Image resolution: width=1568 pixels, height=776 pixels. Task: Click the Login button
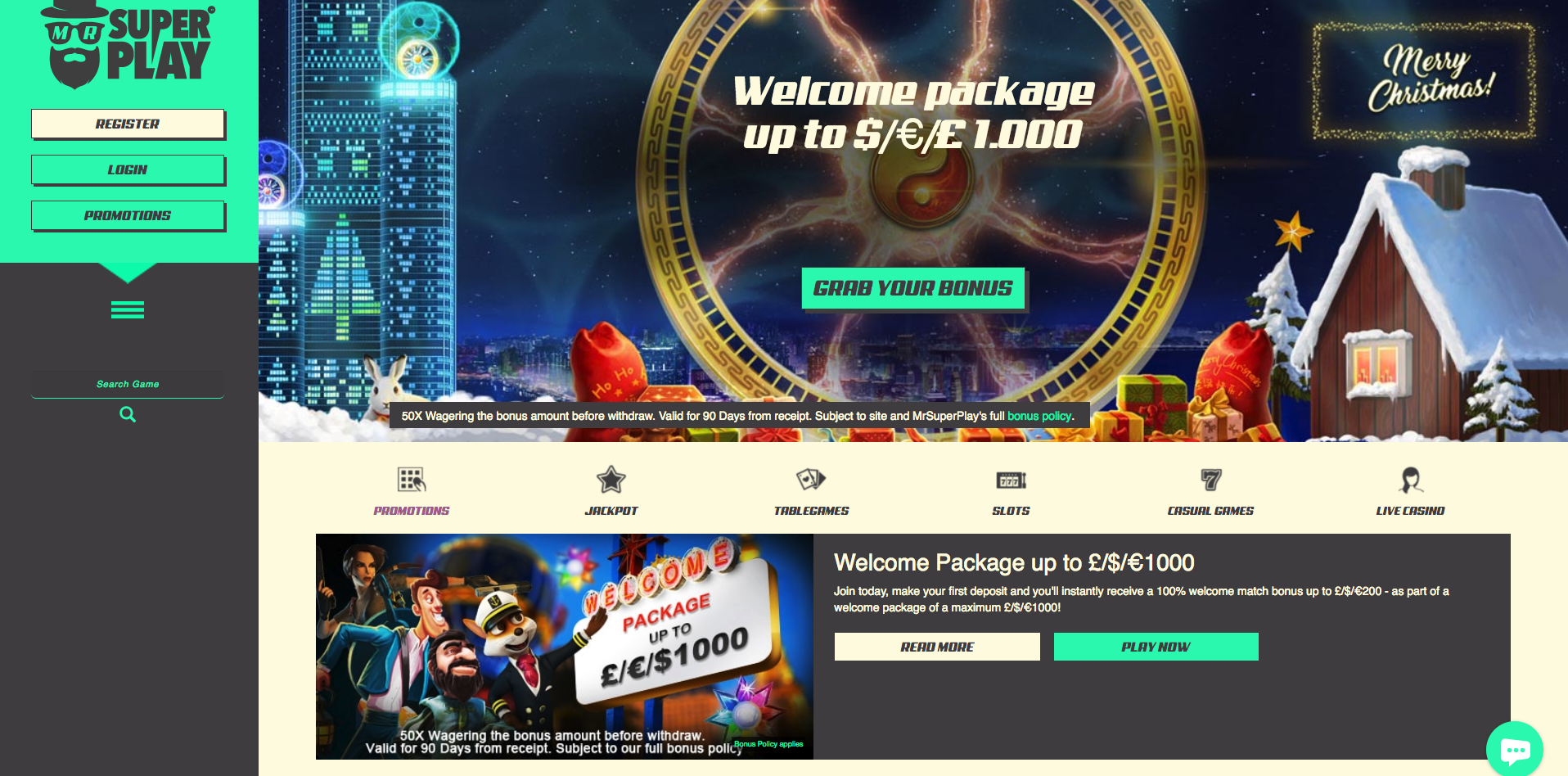(128, 169)
